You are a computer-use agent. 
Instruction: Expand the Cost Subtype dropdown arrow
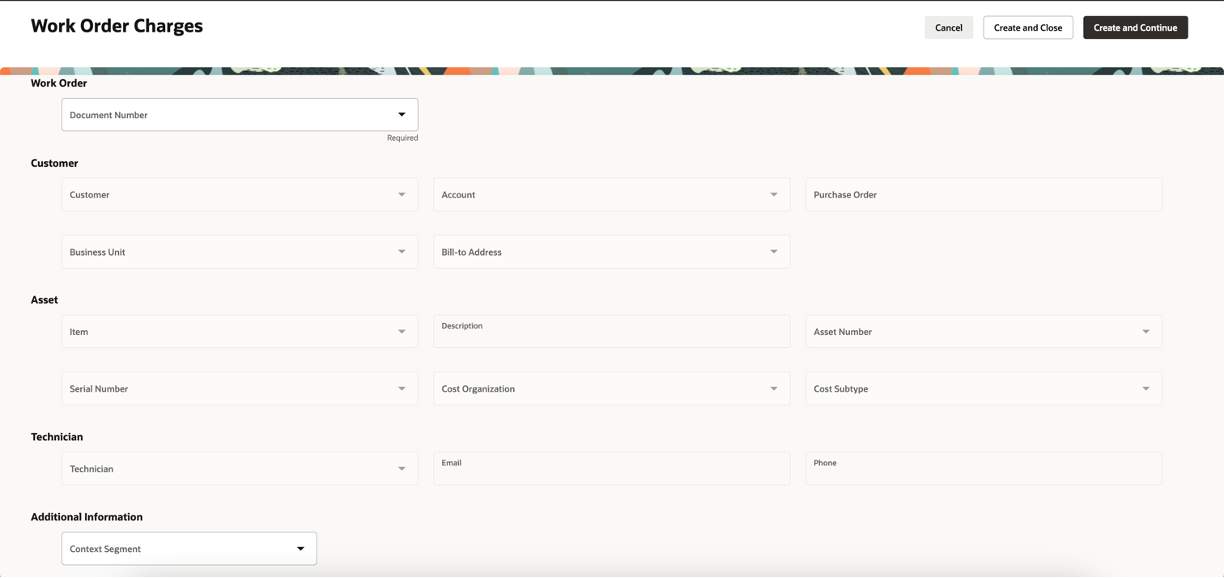point(1146,389)
